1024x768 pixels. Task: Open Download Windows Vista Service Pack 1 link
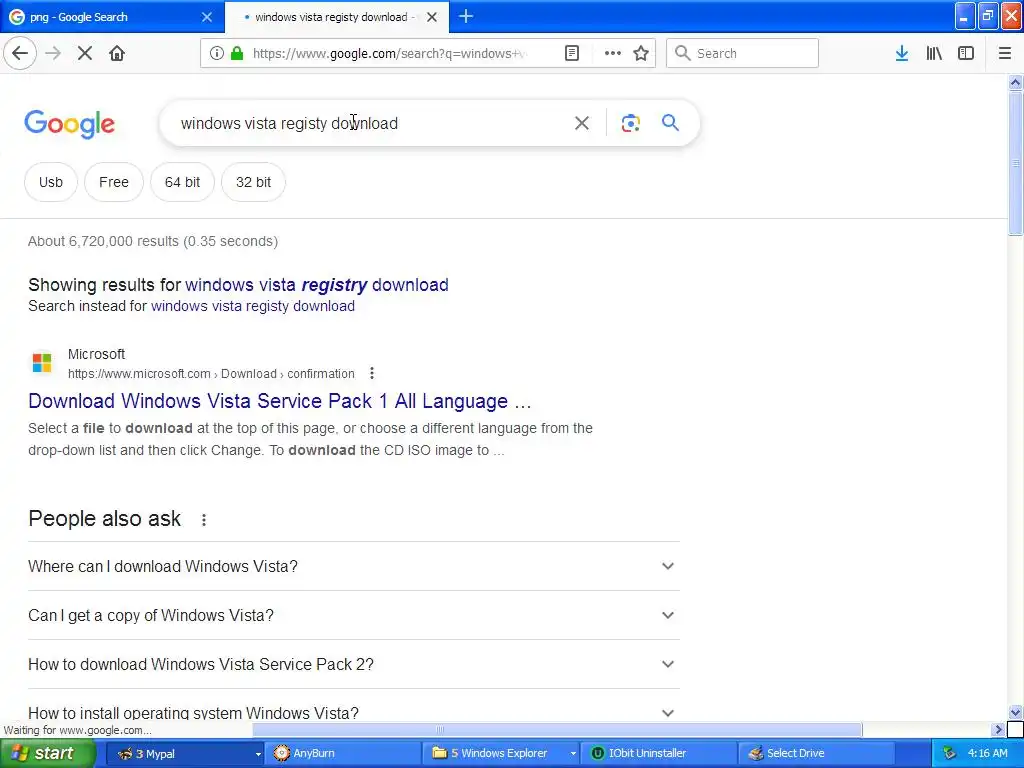280,401
